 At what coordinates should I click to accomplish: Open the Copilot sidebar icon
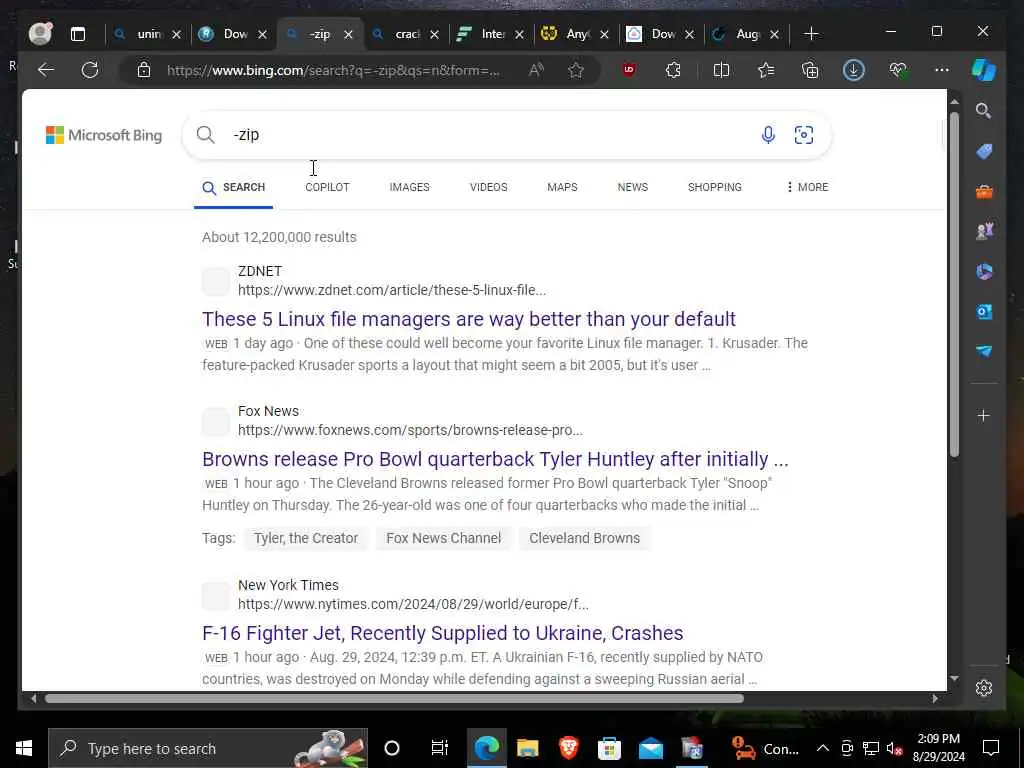point(984,70)
